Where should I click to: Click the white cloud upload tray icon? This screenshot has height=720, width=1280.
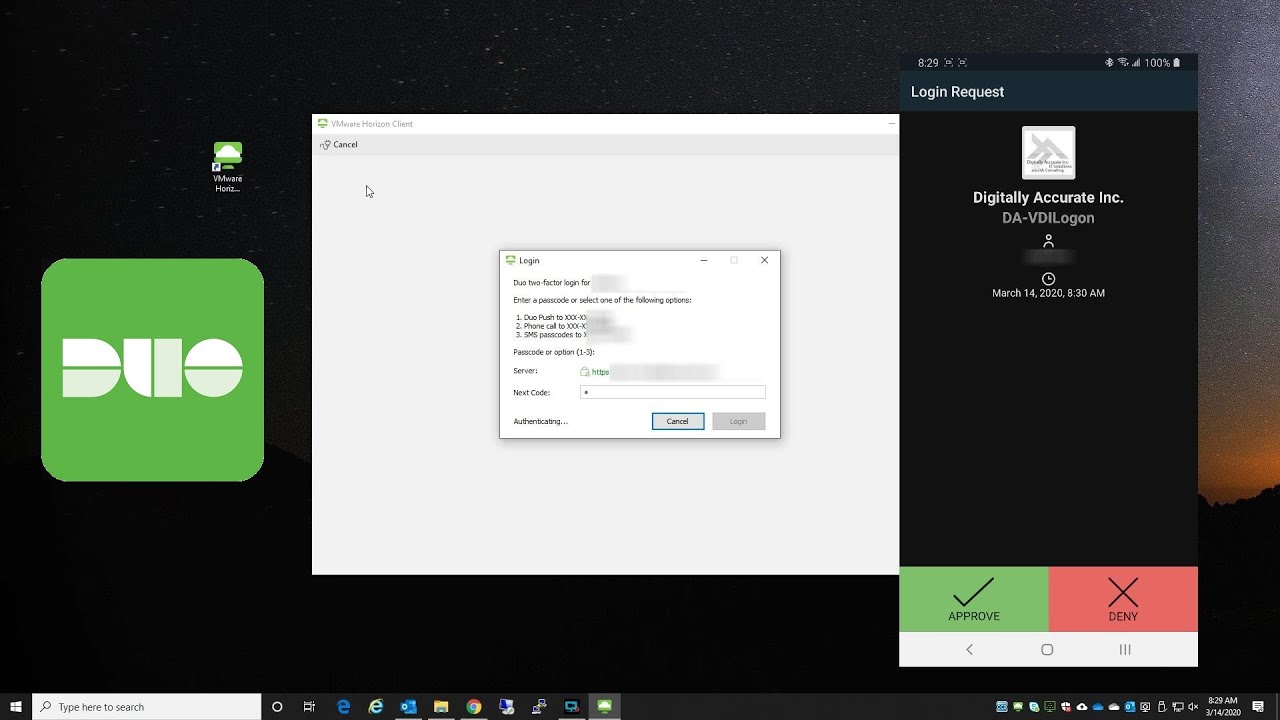tap(1082, 707)
